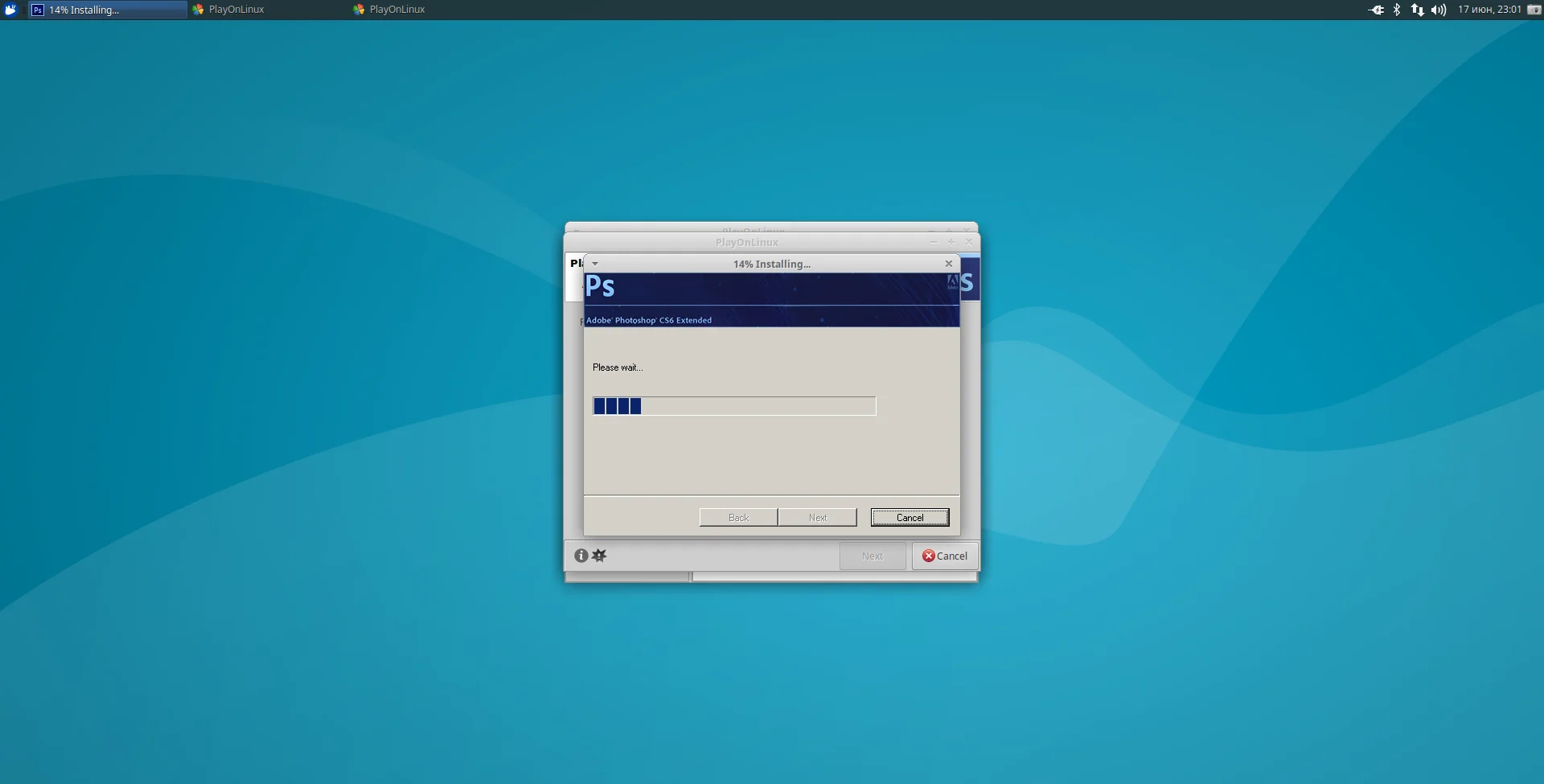Image resolution: width=1544 pixels, height=784 pixels.
Task: Open the clock showing 17 июн, 23:01
Action: pyautogui.click(x=1489, y=10)
